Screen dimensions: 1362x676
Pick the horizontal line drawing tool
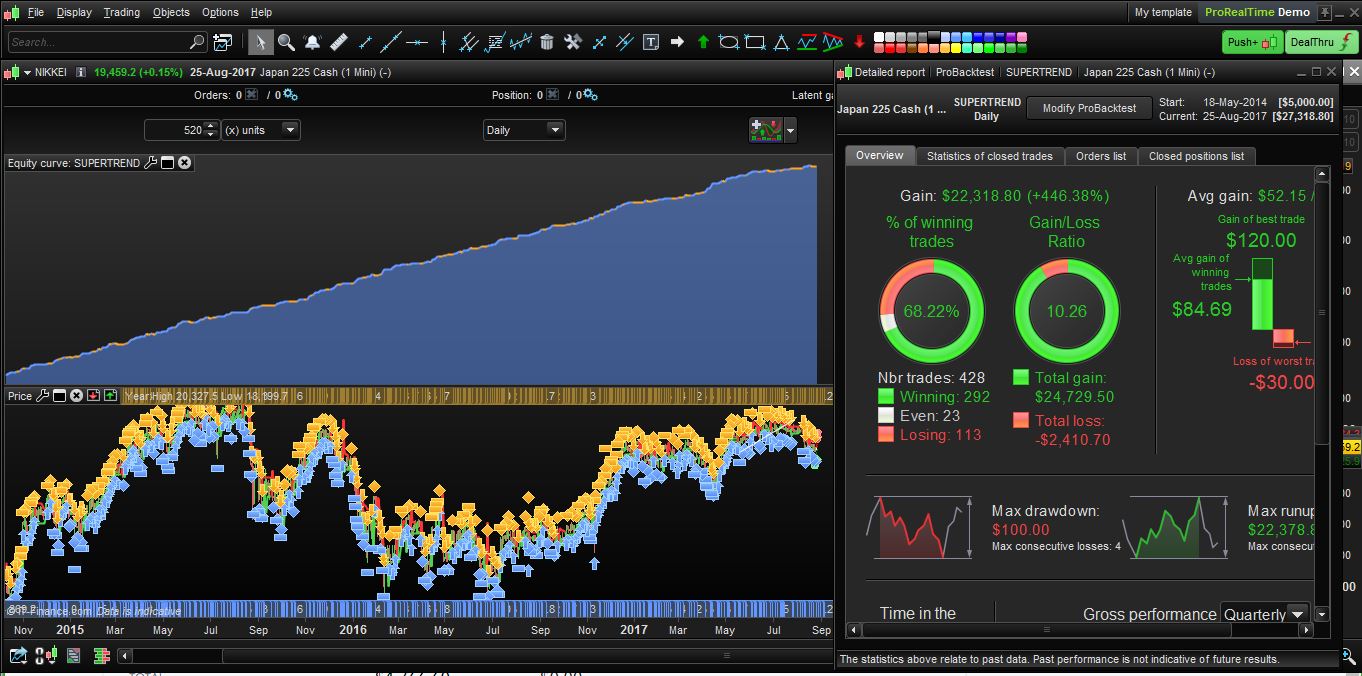(417, 42)
